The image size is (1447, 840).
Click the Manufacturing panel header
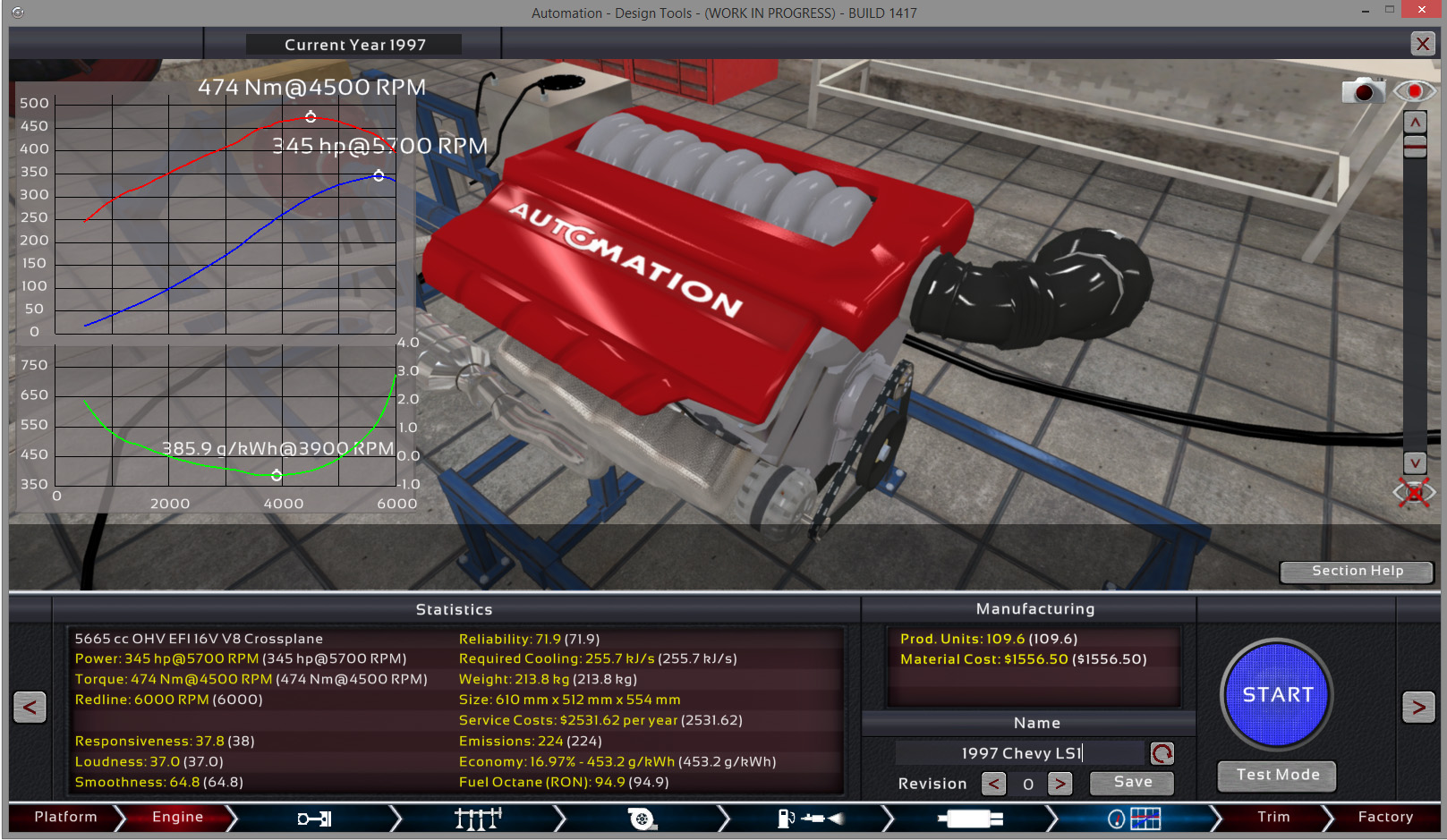[1035, 609]
